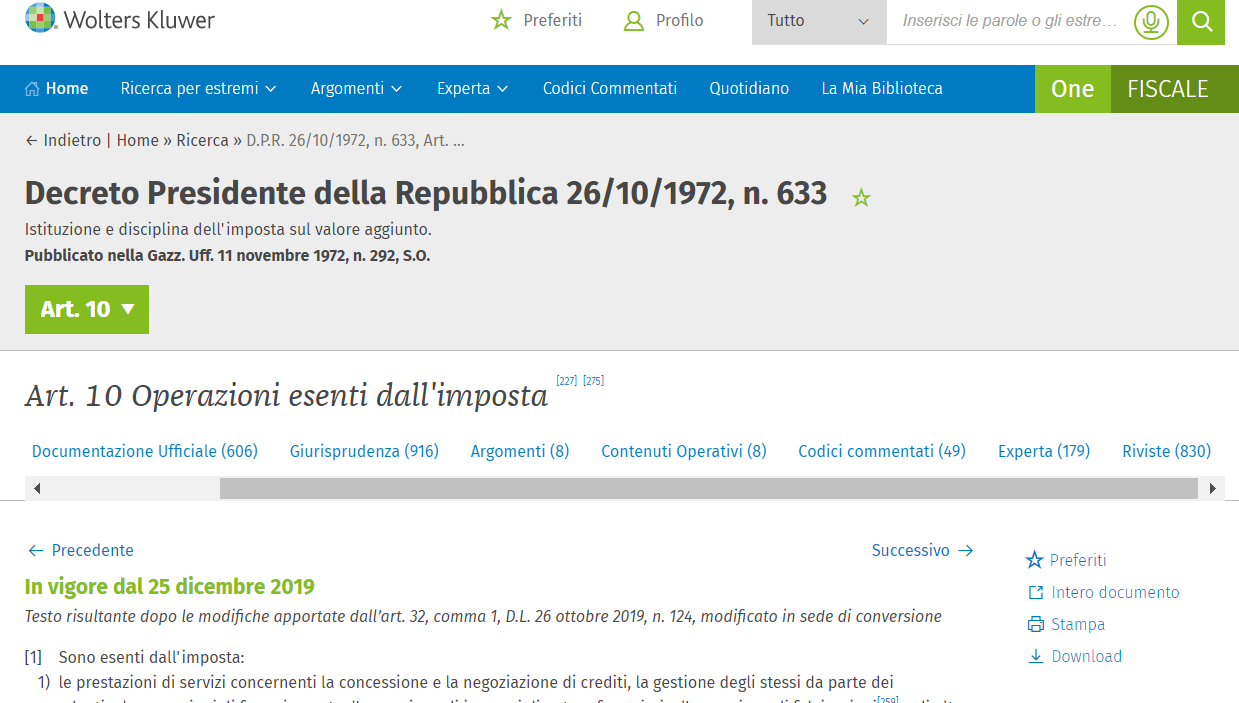Open Codici Commentati from the navbar

[x=609, y=89]
